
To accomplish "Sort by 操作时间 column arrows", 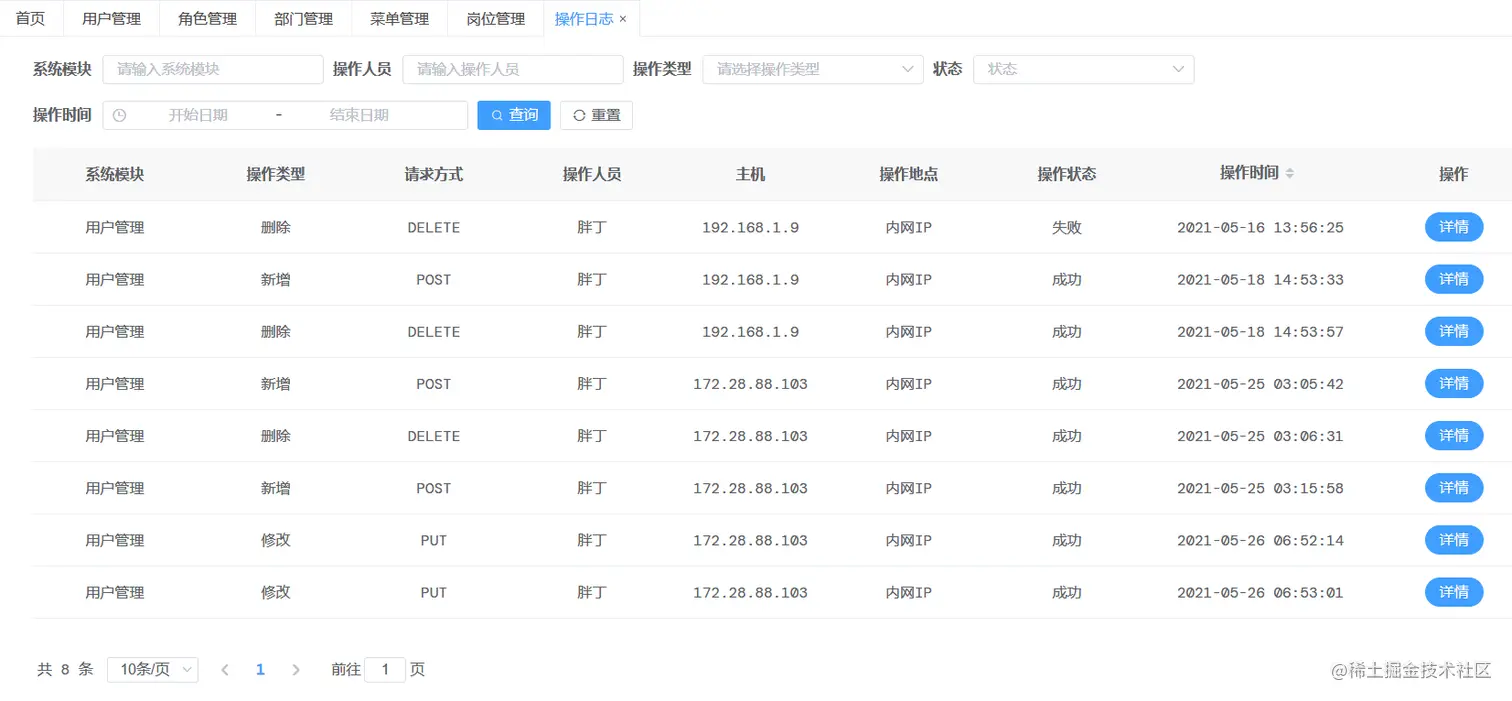I will coord(1290,173).
